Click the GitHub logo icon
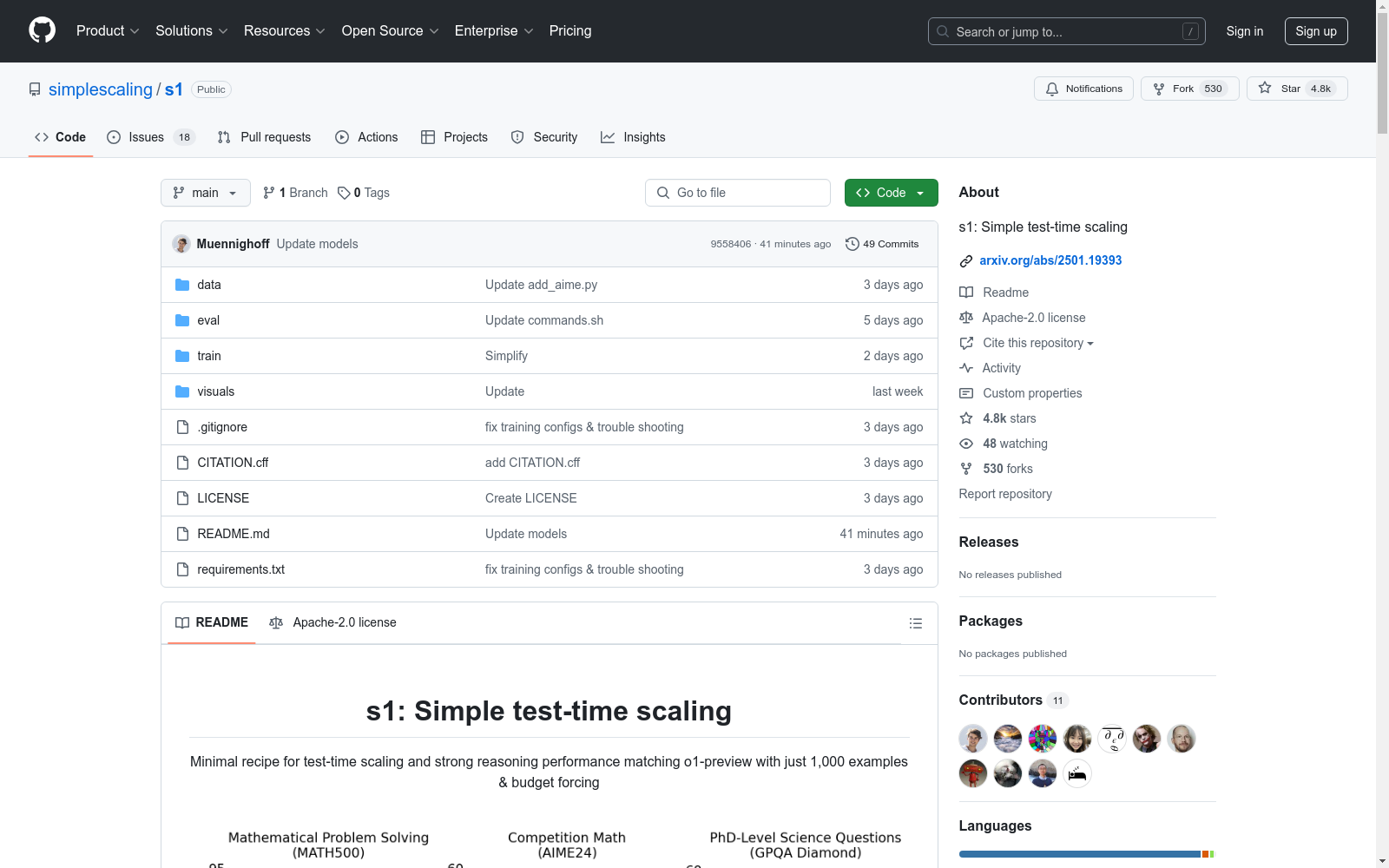The image size is (1389, 868). coord(42,30)
